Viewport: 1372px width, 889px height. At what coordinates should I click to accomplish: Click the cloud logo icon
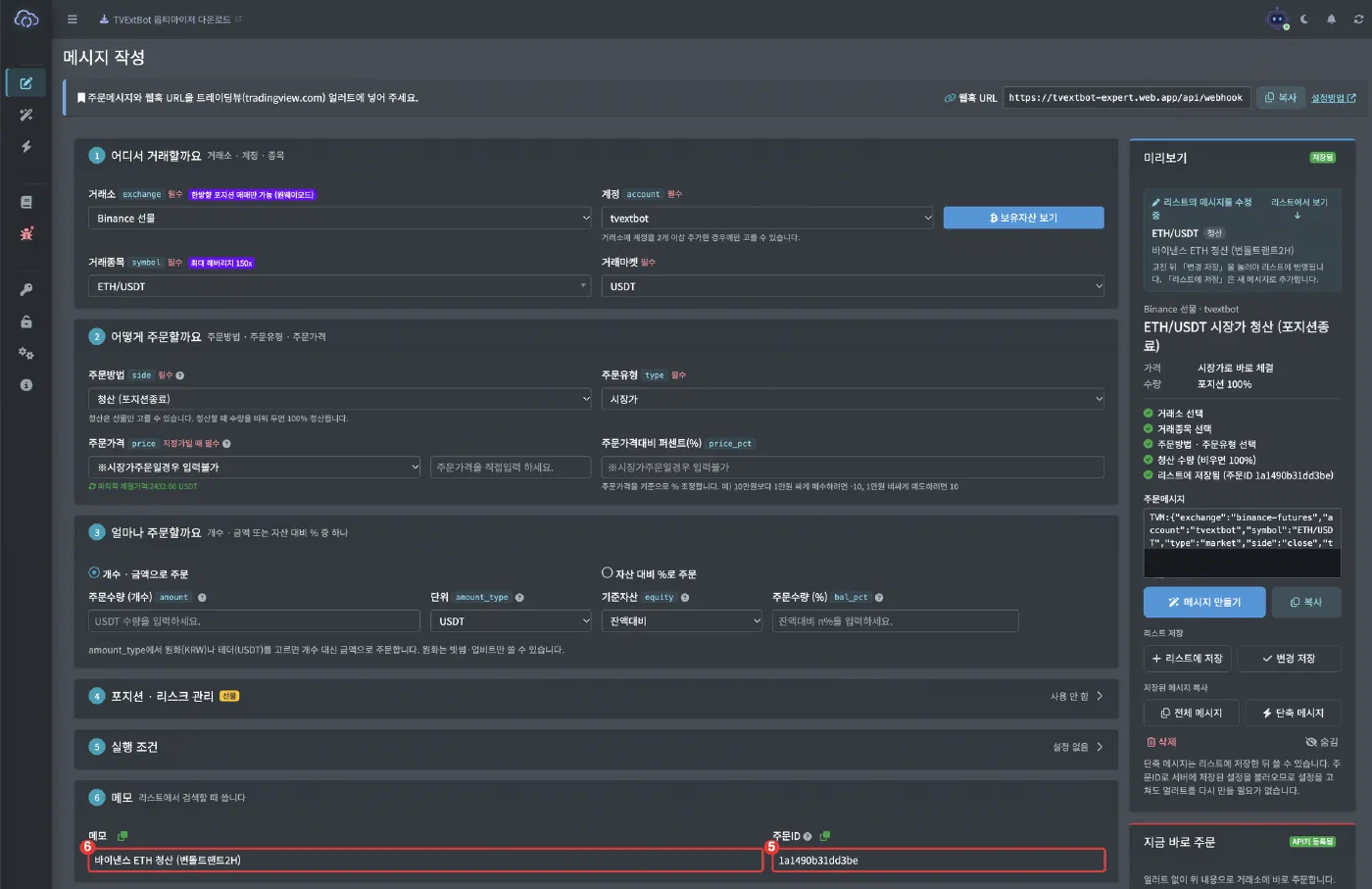(x=26, y=19)
